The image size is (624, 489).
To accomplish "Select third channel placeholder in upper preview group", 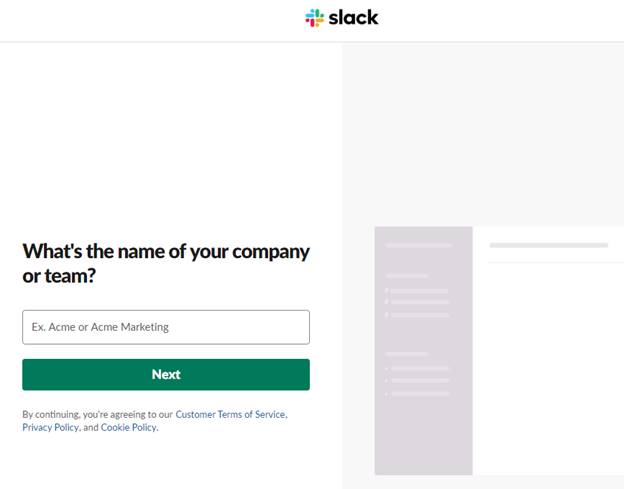I will pyautogui.click(x=419, y=315).
